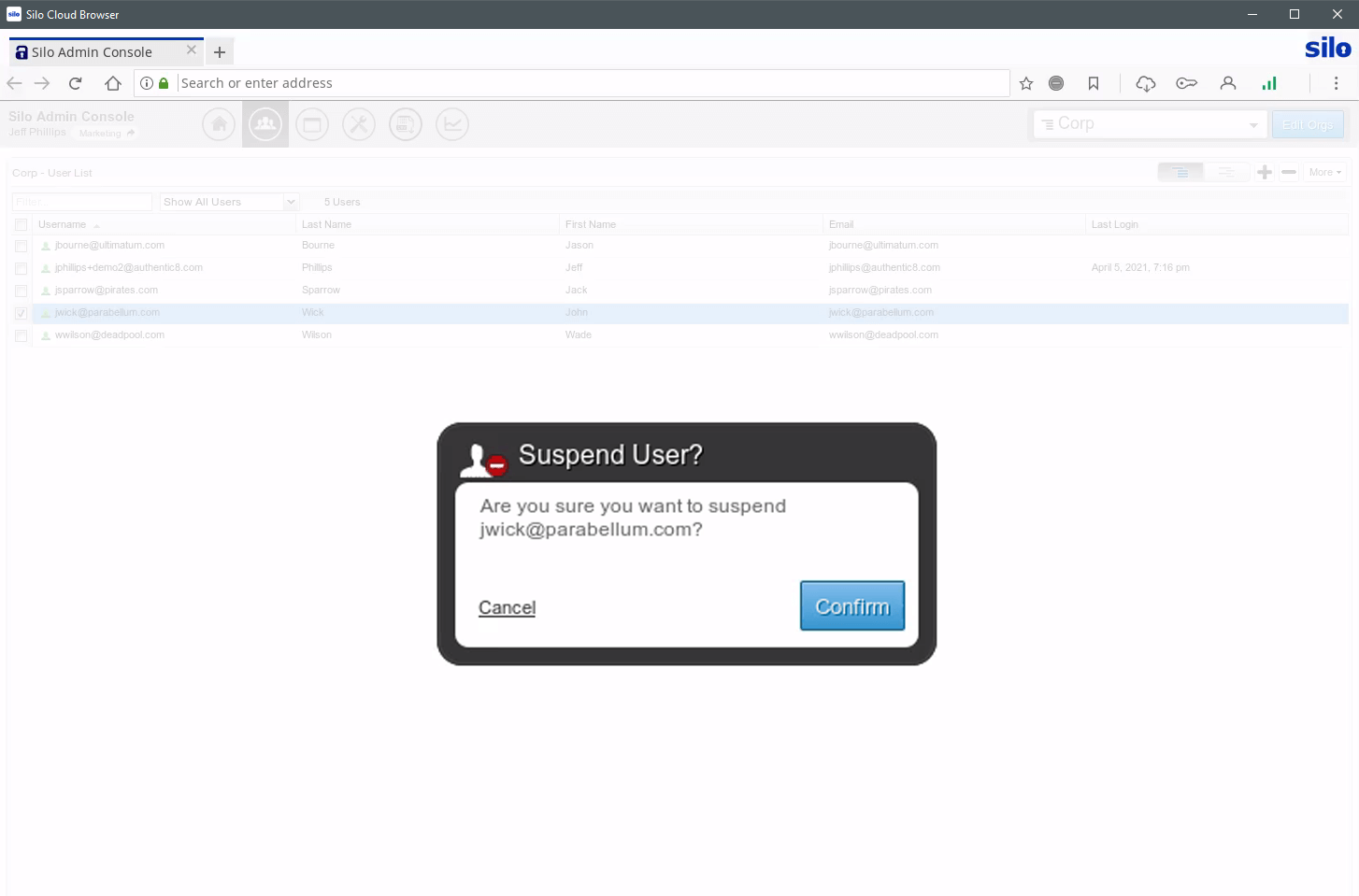Switch to the tree view layout toggle
1359x896 pixels.
(1180, 172)
